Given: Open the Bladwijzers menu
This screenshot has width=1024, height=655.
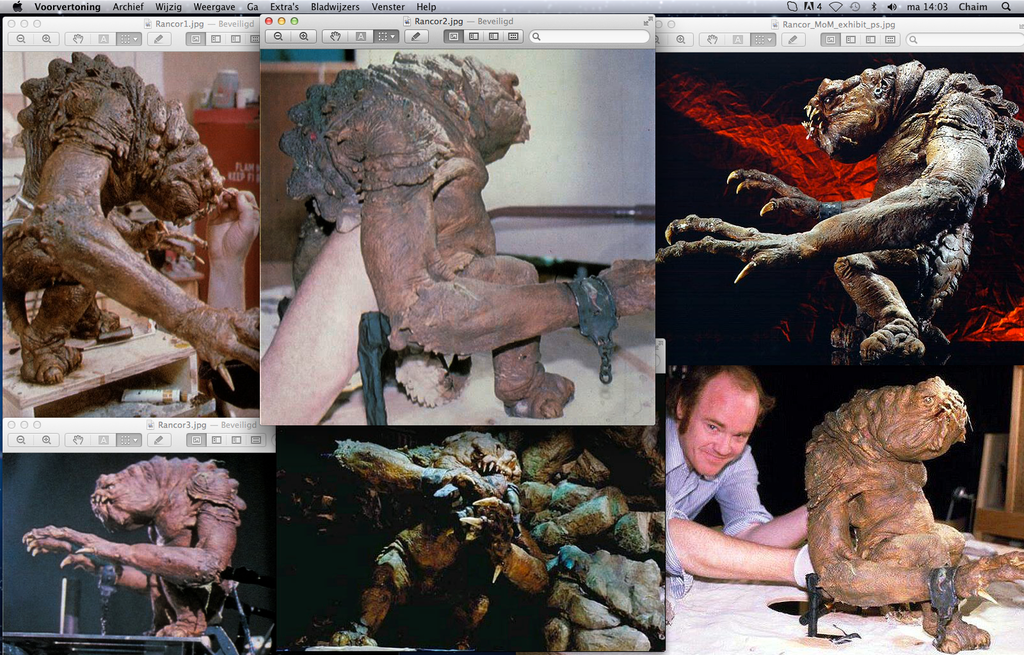Looking at the screenshot, I should tap(335, 7).
